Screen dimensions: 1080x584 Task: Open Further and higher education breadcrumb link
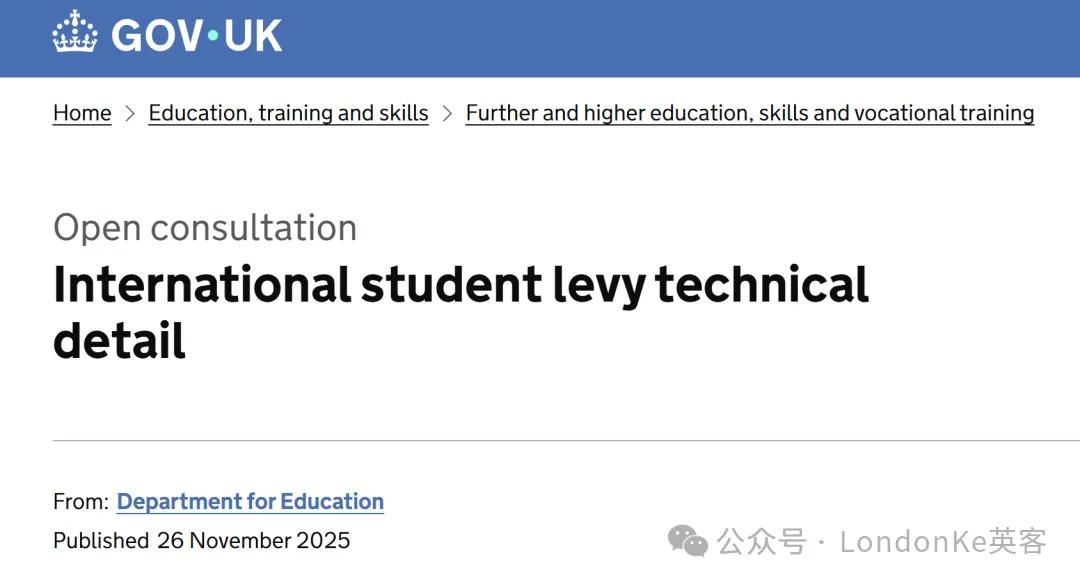749,113
